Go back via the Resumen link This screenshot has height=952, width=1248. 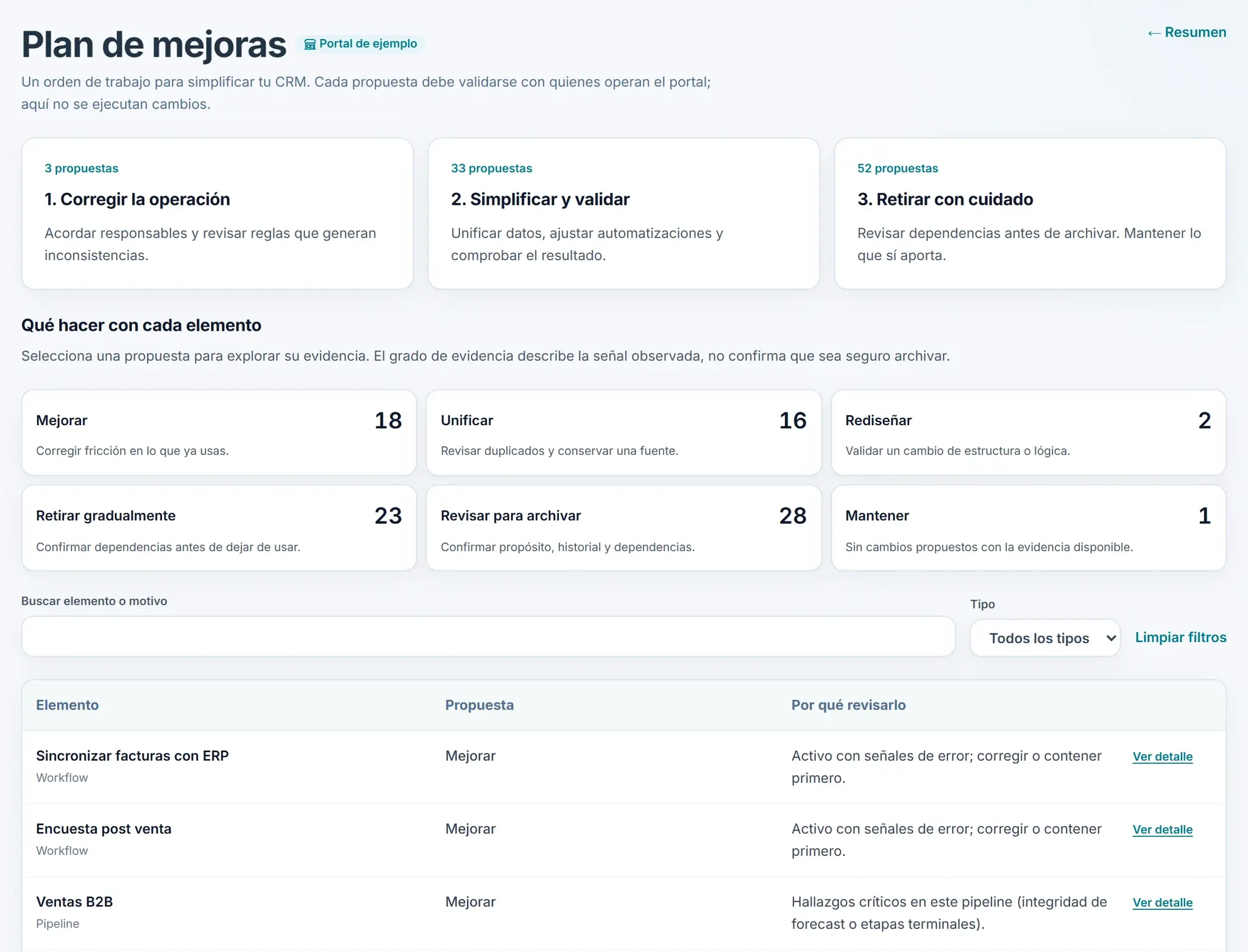click(1186, 32)
